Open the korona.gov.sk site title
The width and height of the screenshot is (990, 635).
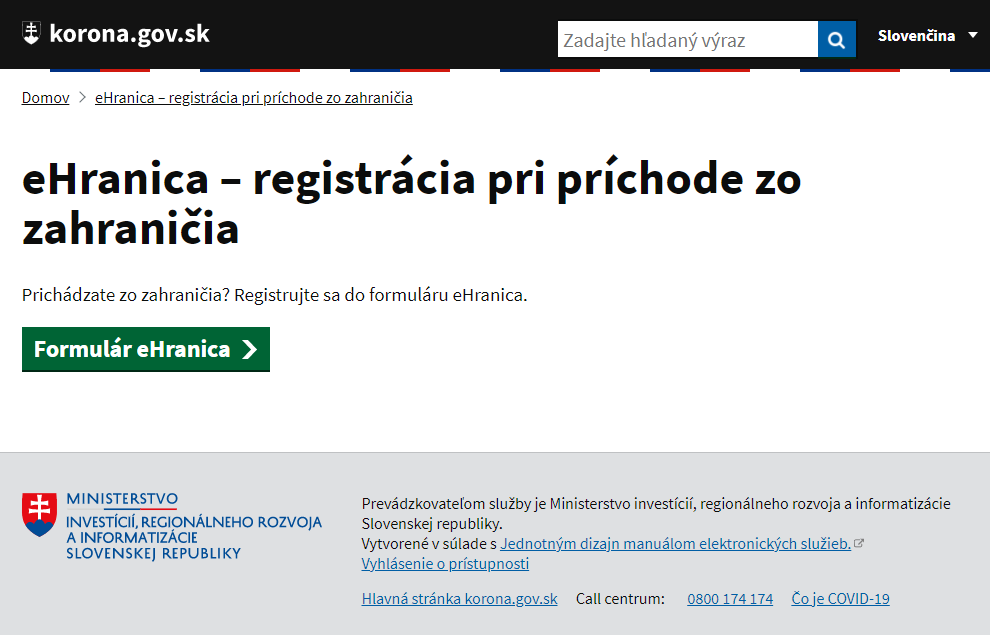[x=129, y=33]
